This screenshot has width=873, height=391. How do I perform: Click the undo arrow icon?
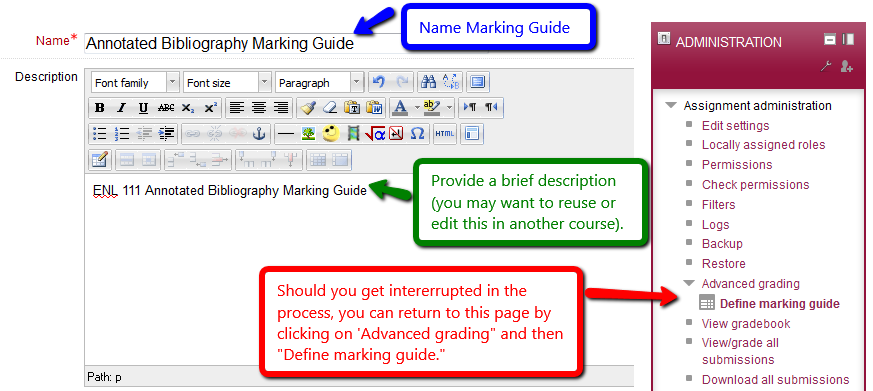379,82
